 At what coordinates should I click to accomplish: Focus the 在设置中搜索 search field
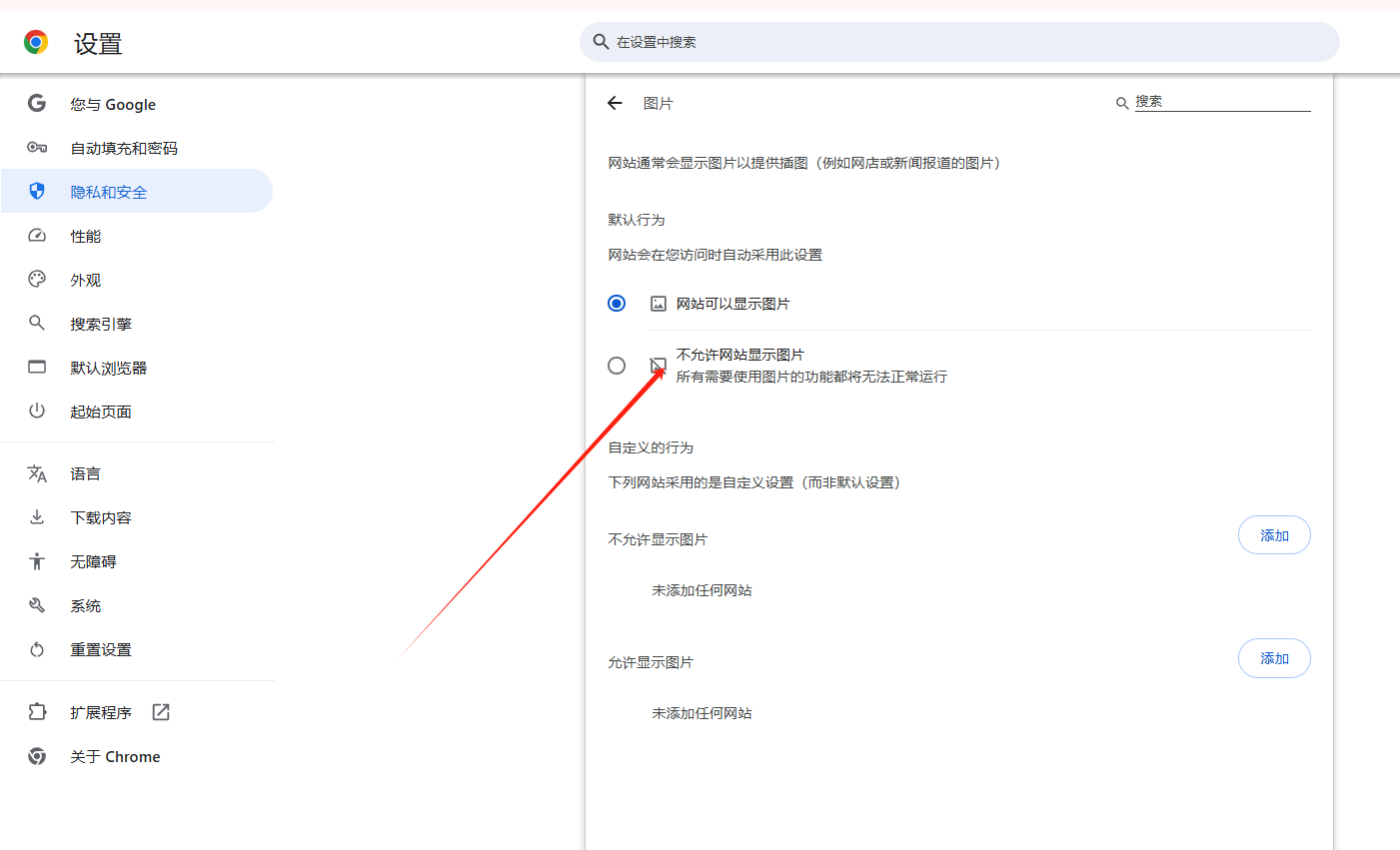[x=959, y=42]
